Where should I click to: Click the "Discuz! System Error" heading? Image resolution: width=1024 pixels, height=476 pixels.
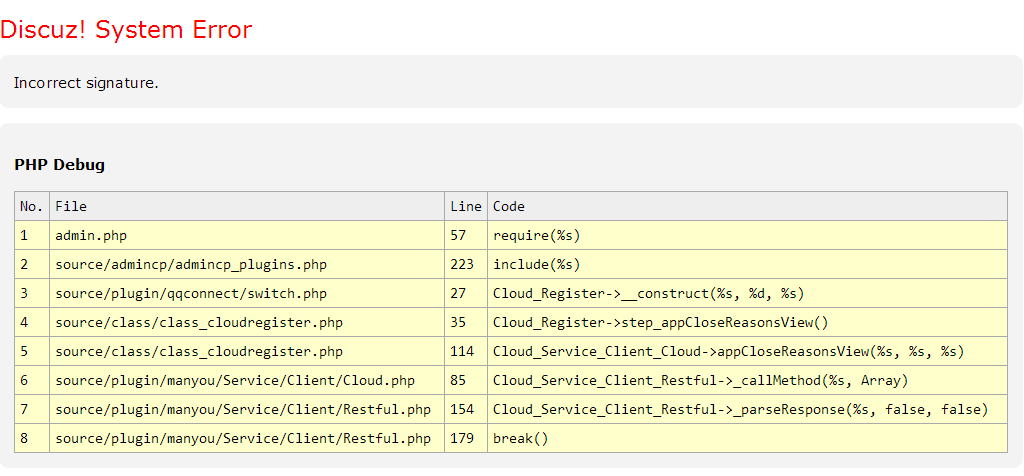point(126,30)
